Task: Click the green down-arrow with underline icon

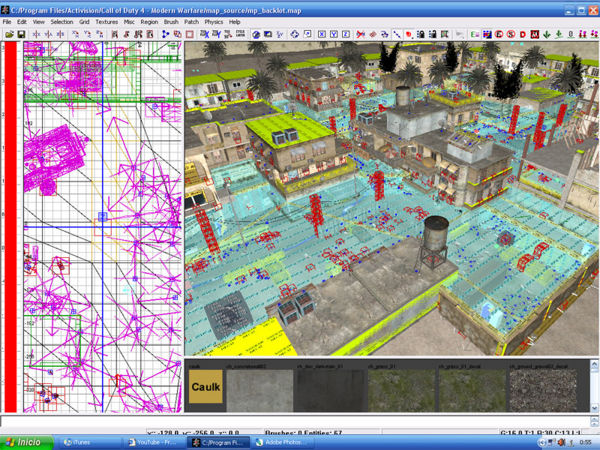Action: tap(559, 34)
